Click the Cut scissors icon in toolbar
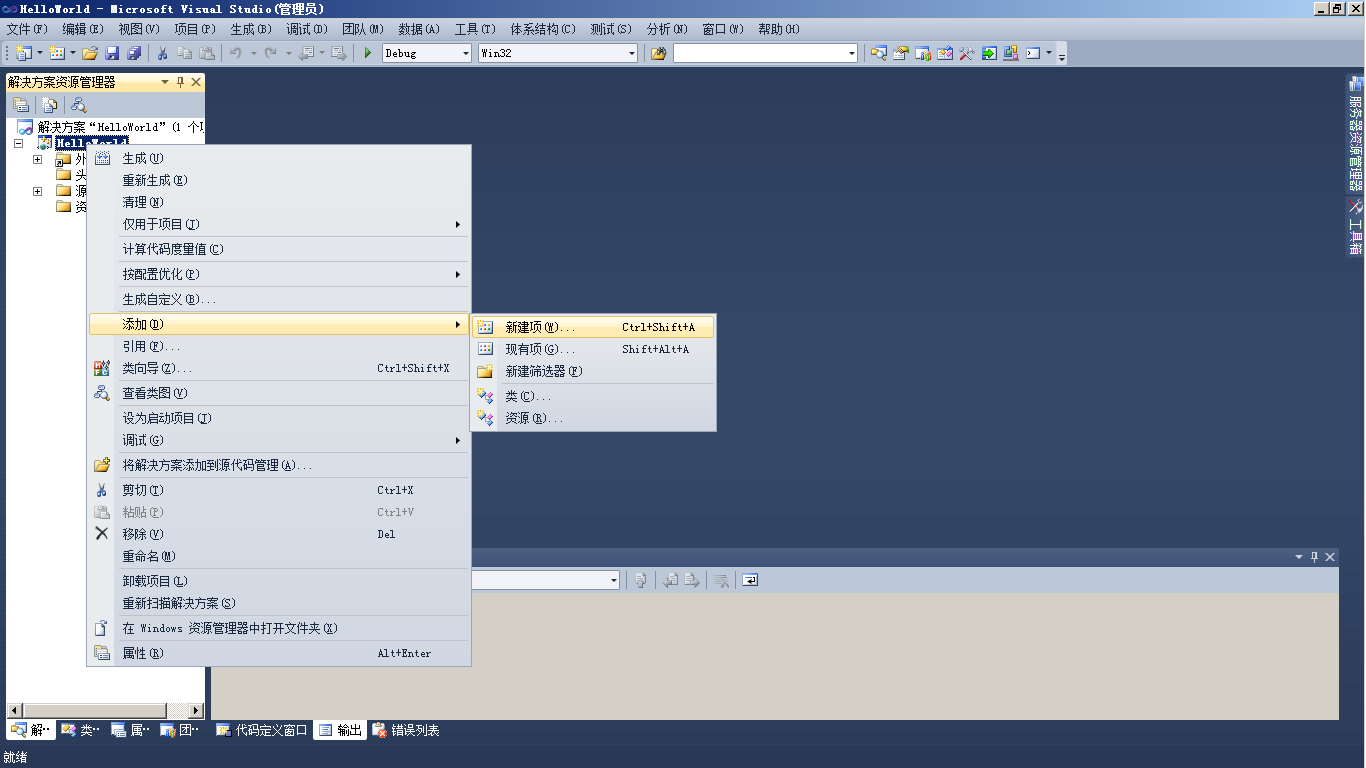1366x768 pixels. (162, 53)
